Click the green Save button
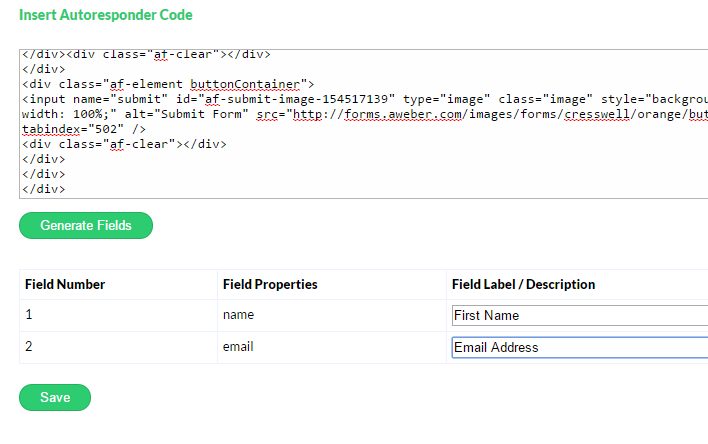708x444 pixels. coord(55,397)
